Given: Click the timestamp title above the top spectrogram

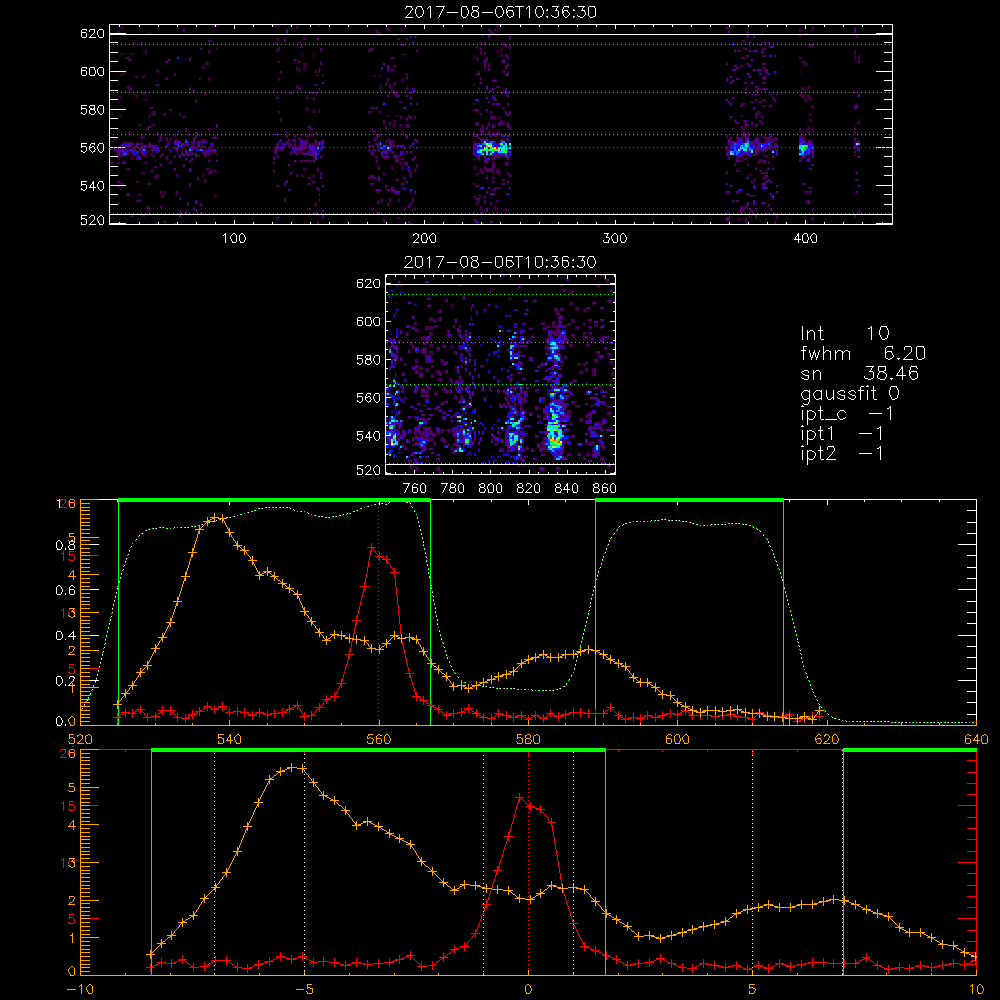Looking at the screenshot, I should [501, 12].
